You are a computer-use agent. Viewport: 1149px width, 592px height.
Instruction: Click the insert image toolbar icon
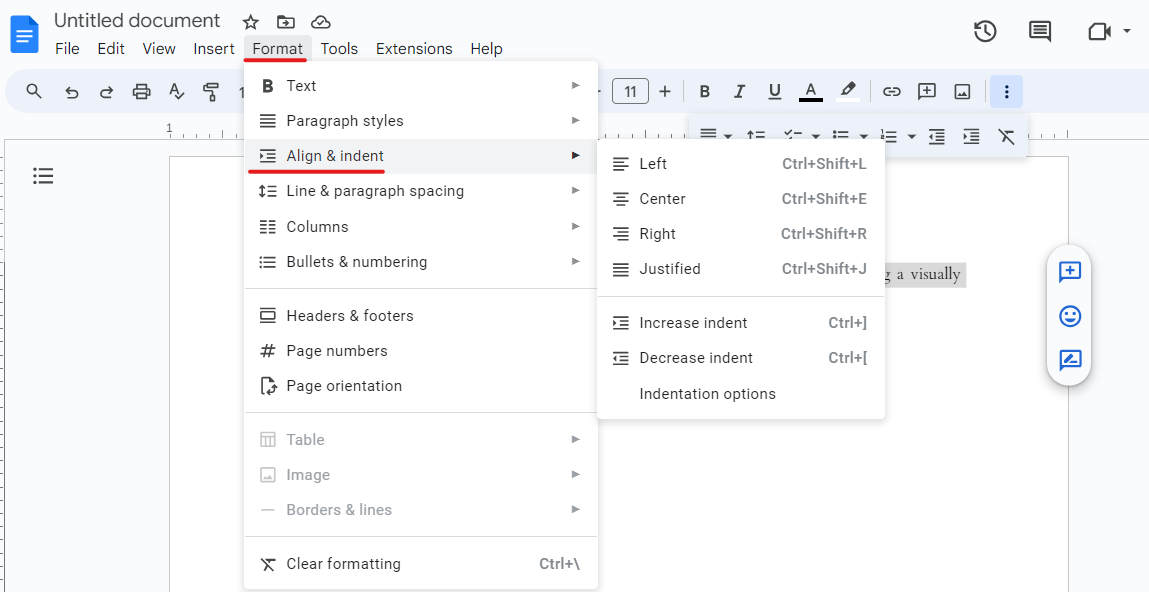(x=962, y=92)
